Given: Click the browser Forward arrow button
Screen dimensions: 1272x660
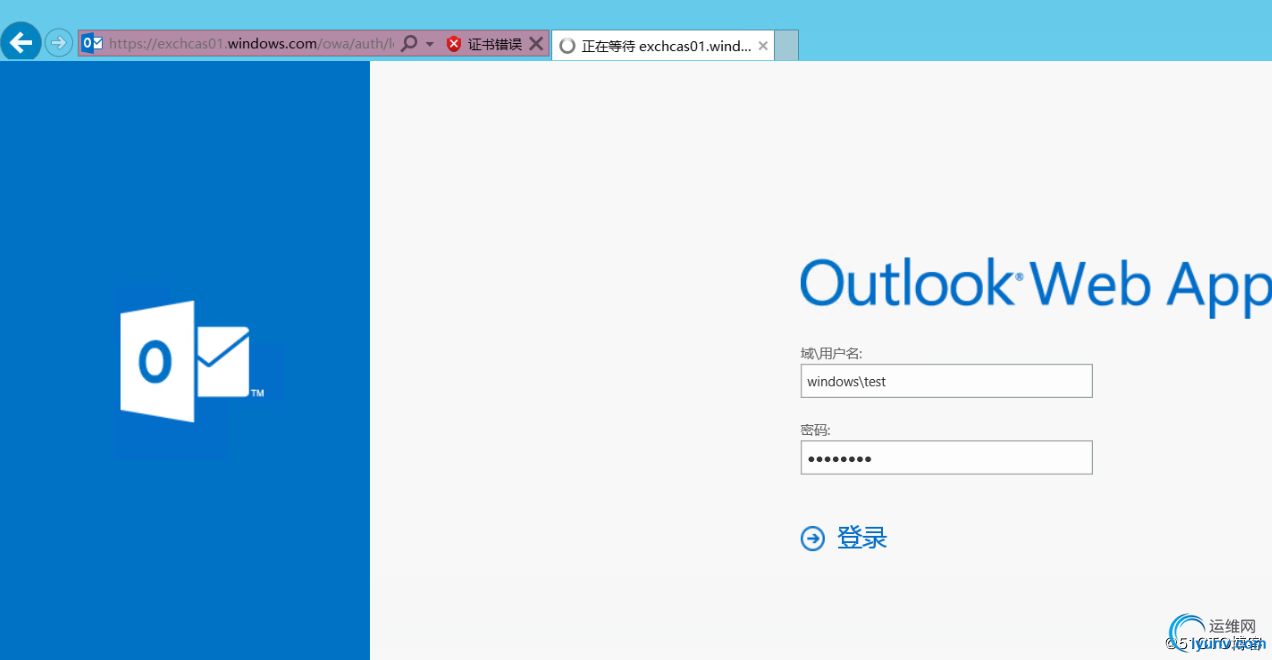Looking at the screenshot, I should click(x=58, y=43).
